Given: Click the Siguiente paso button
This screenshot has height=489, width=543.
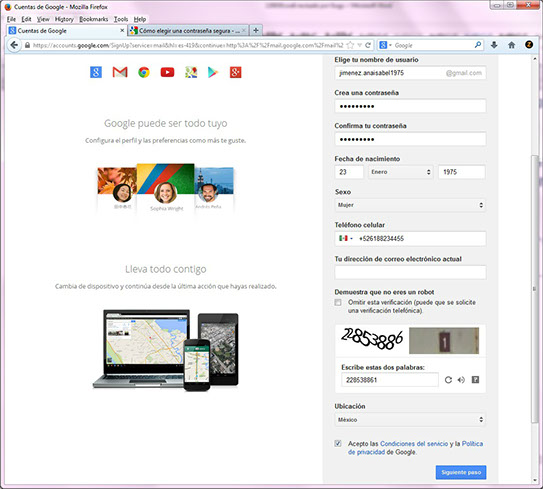Looking at the screenshot, I should [461, 472].
